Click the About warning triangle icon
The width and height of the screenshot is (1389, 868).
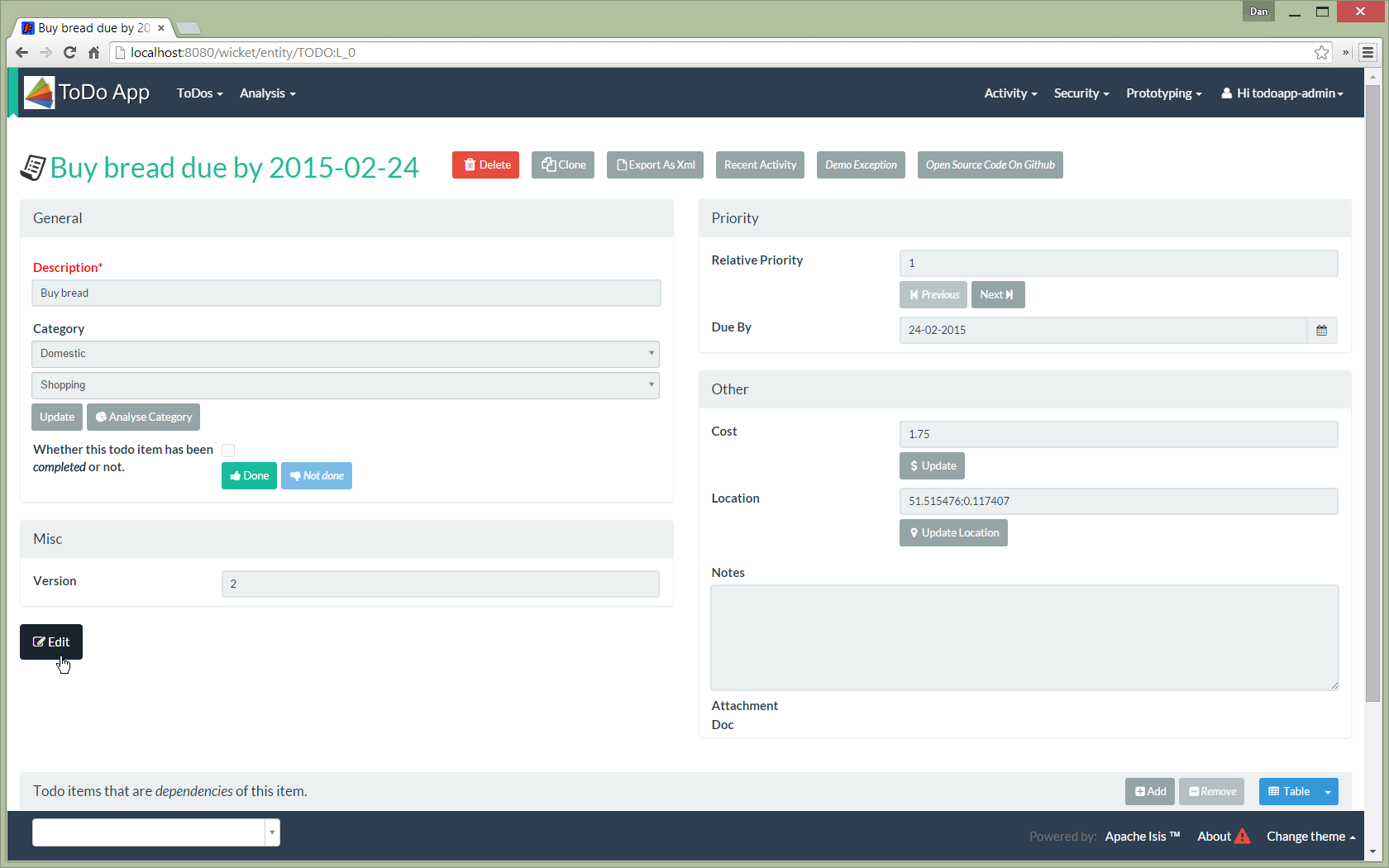click(1243, 837)
